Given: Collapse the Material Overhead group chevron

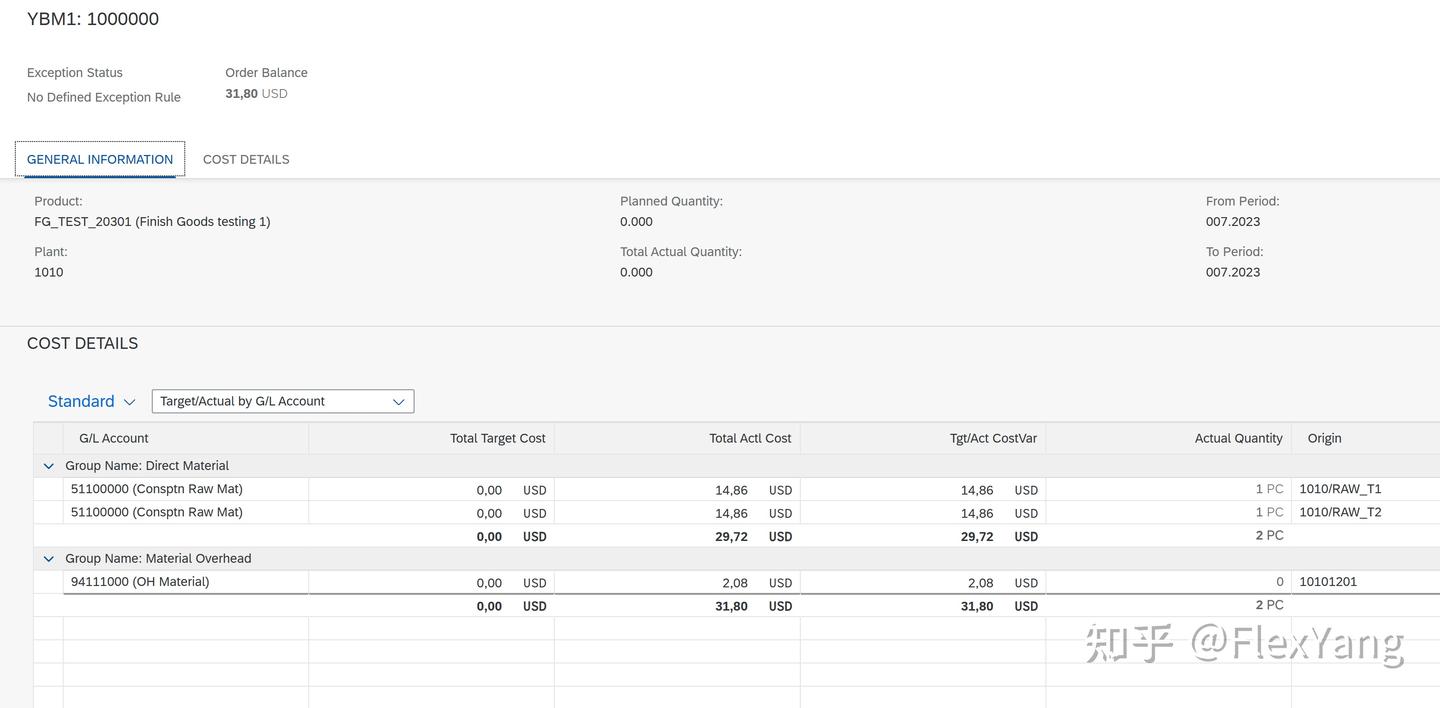Looking at the screenshot, I should [x=48, y=559].
